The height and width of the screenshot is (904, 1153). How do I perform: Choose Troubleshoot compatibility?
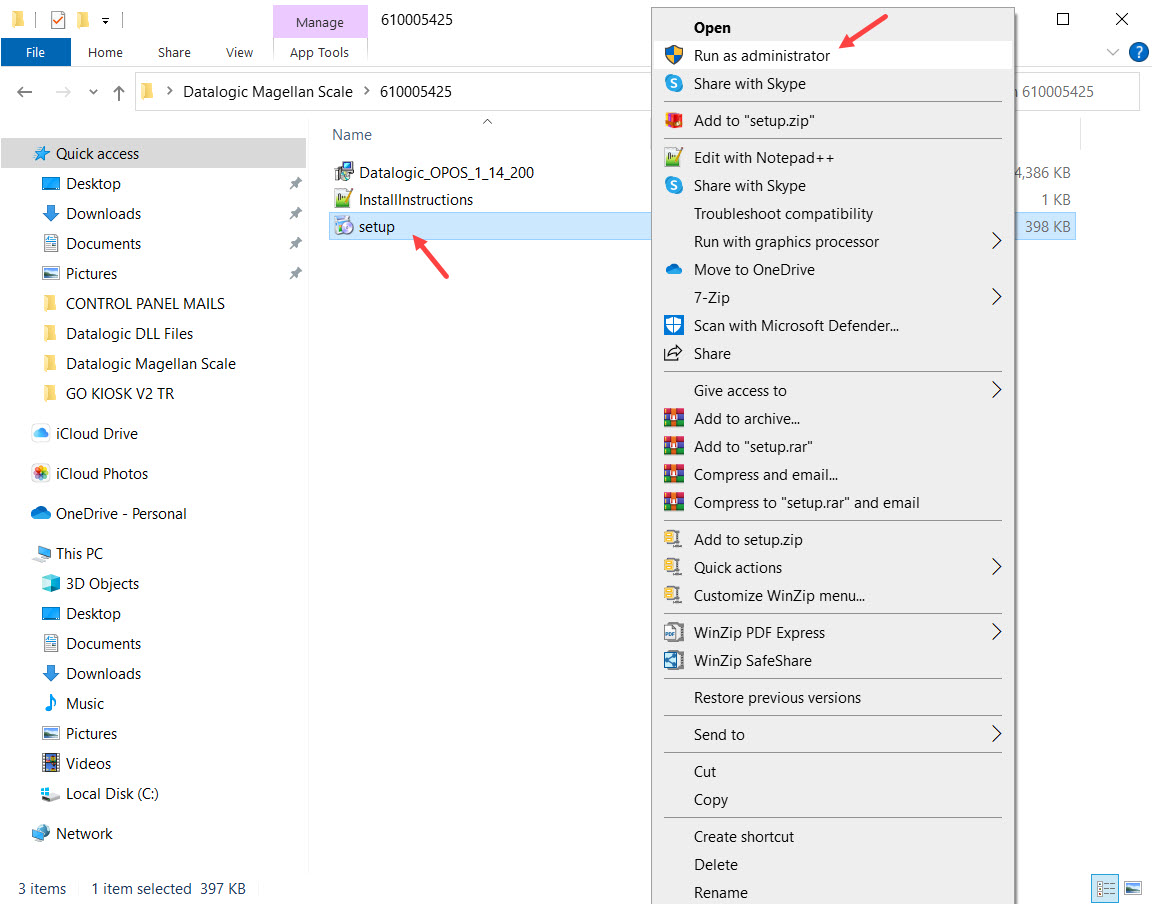pyautogui.click(x=832, y=213)
